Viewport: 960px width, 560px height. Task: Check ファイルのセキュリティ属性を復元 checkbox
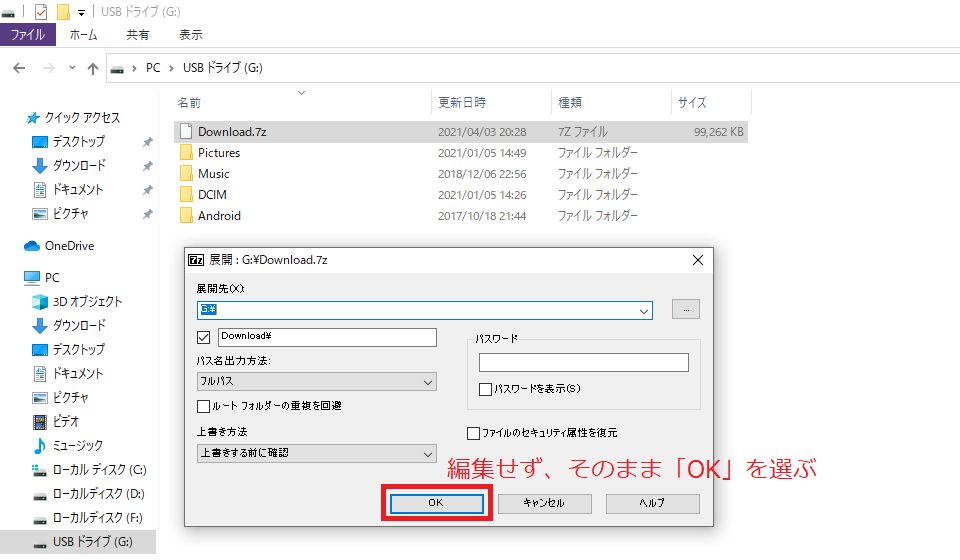pyautogui.click(x=473, y=433)
